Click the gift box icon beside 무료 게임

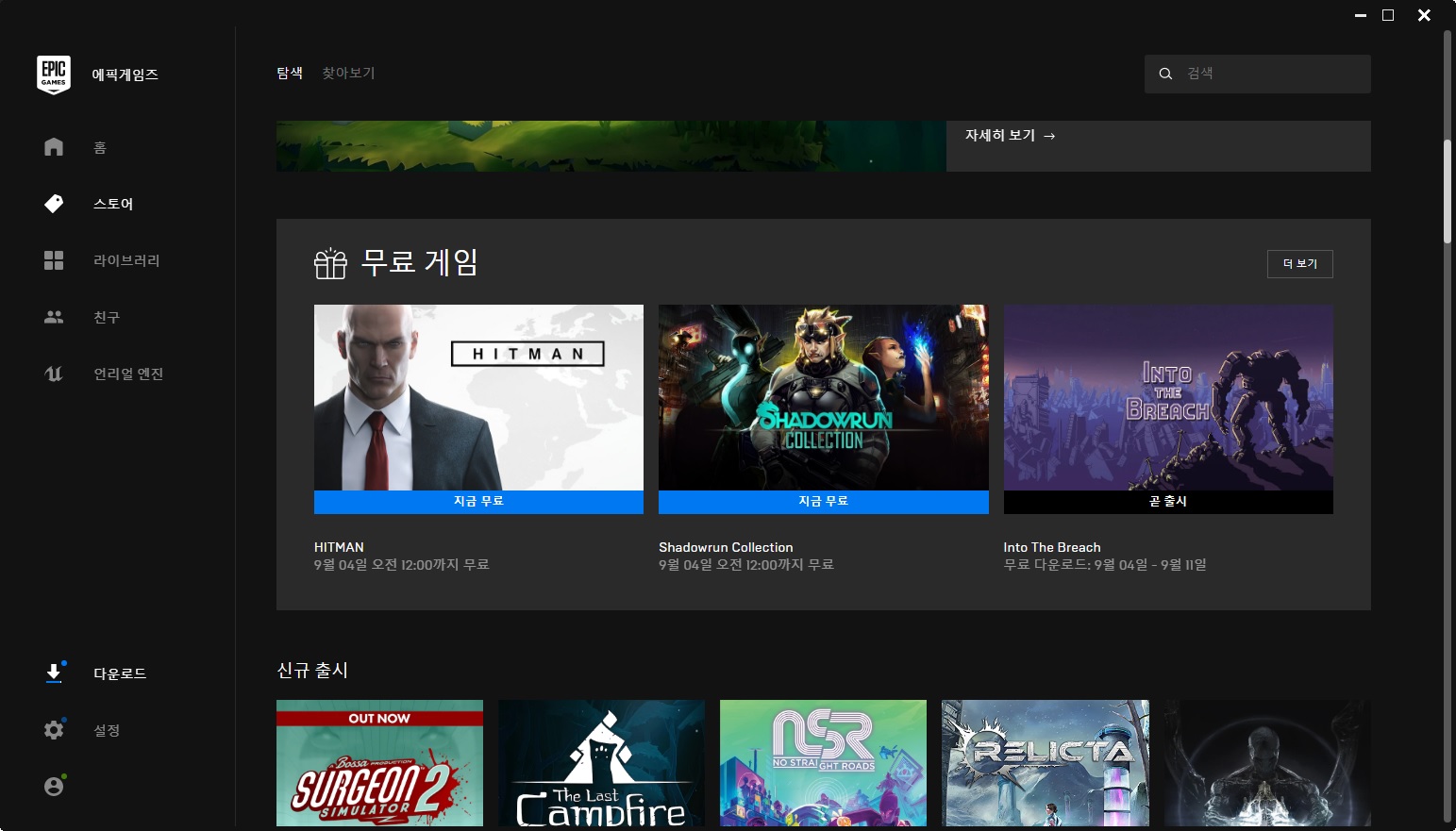[330, 263]
